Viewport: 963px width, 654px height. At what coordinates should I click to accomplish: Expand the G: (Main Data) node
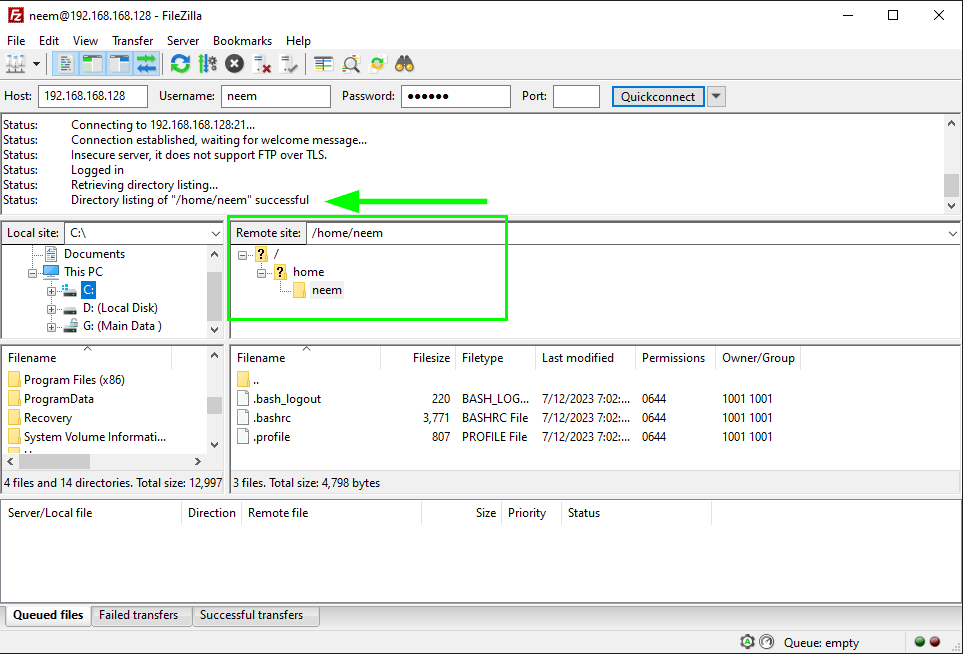point(52,327)
